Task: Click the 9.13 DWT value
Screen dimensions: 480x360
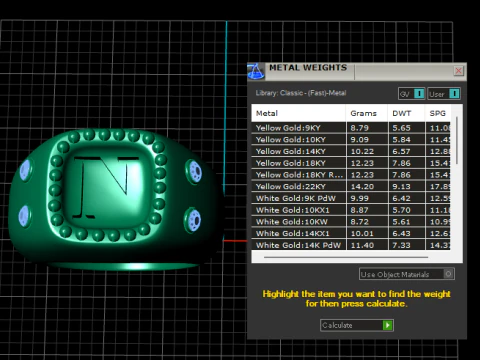Action: pos(401,187)
